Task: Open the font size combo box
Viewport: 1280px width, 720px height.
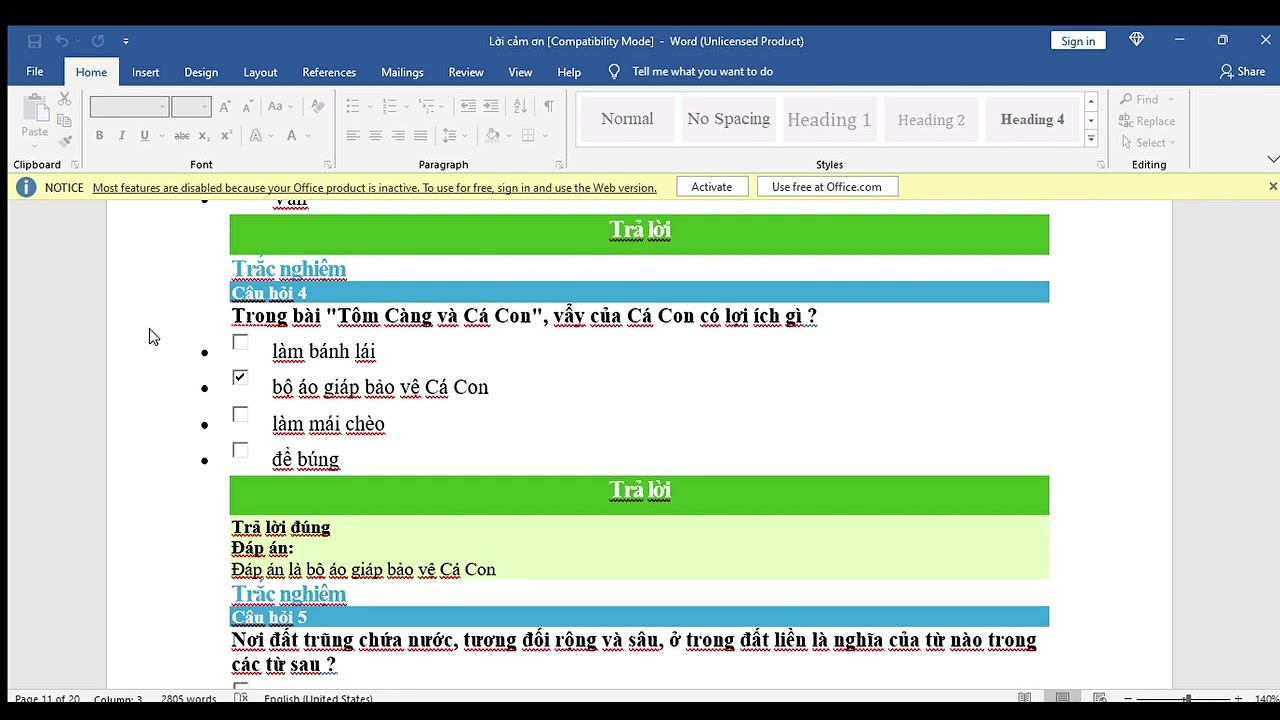Action: click(190, 107)
